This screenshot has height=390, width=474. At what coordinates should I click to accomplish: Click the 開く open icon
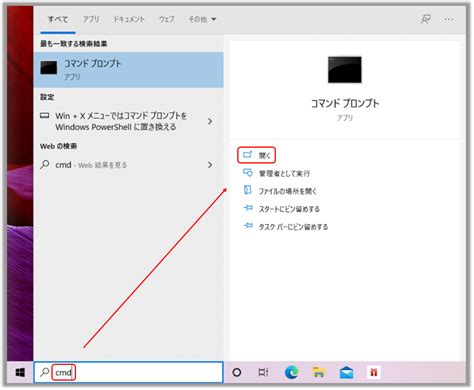248,155
